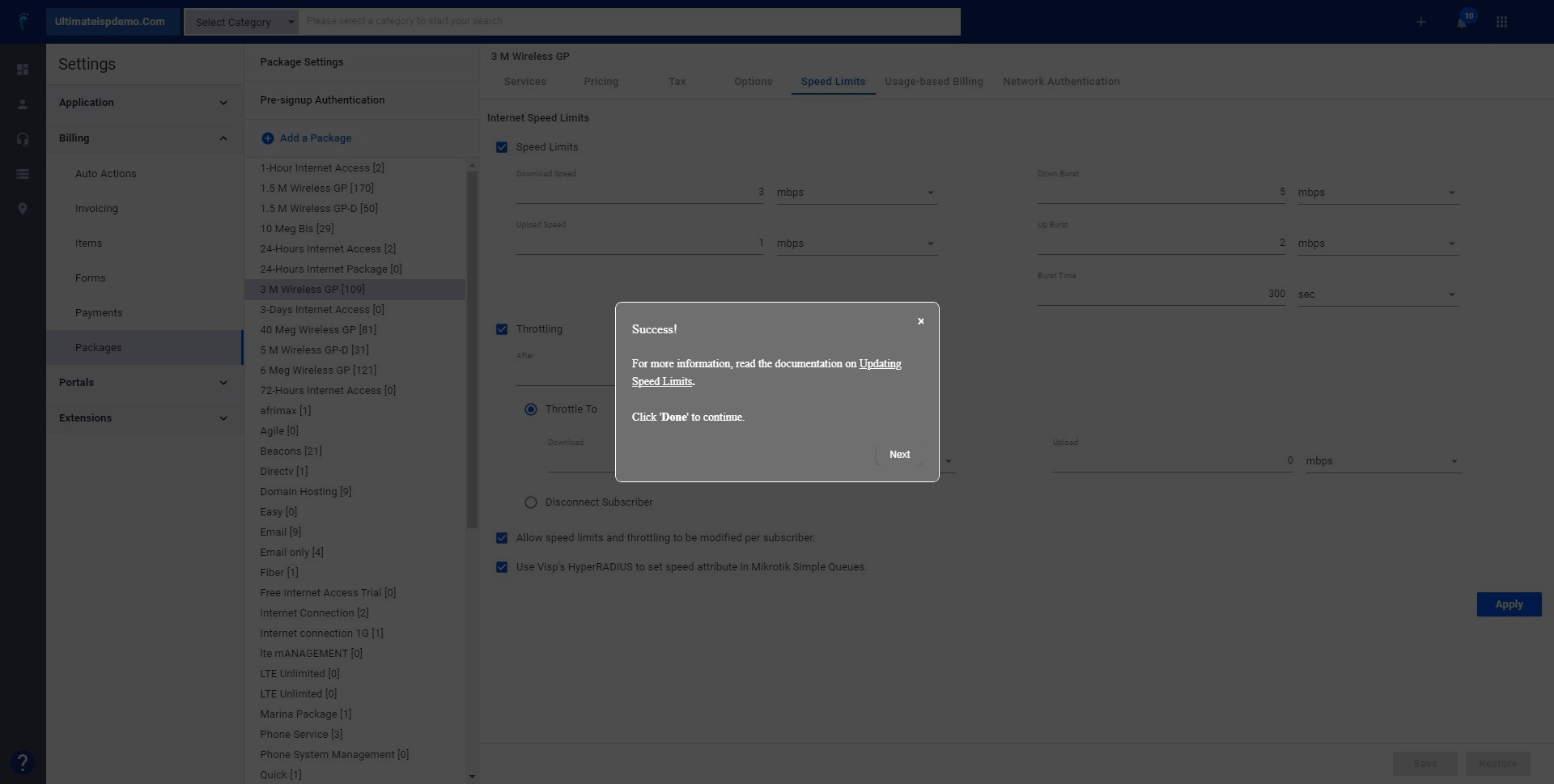1554x784 pixels.
Task: Open the list icon in left sidebar
Action: [23, 174]
